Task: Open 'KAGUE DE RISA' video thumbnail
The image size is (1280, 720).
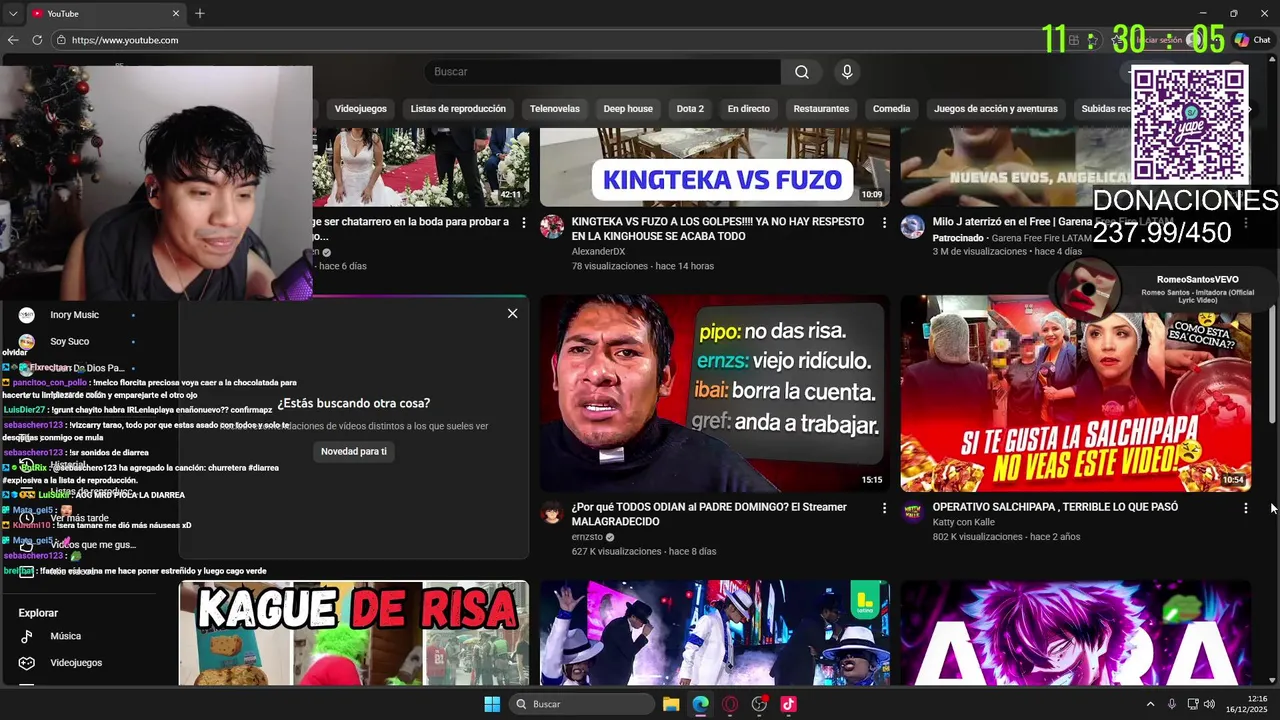Action: coord(354,633)
